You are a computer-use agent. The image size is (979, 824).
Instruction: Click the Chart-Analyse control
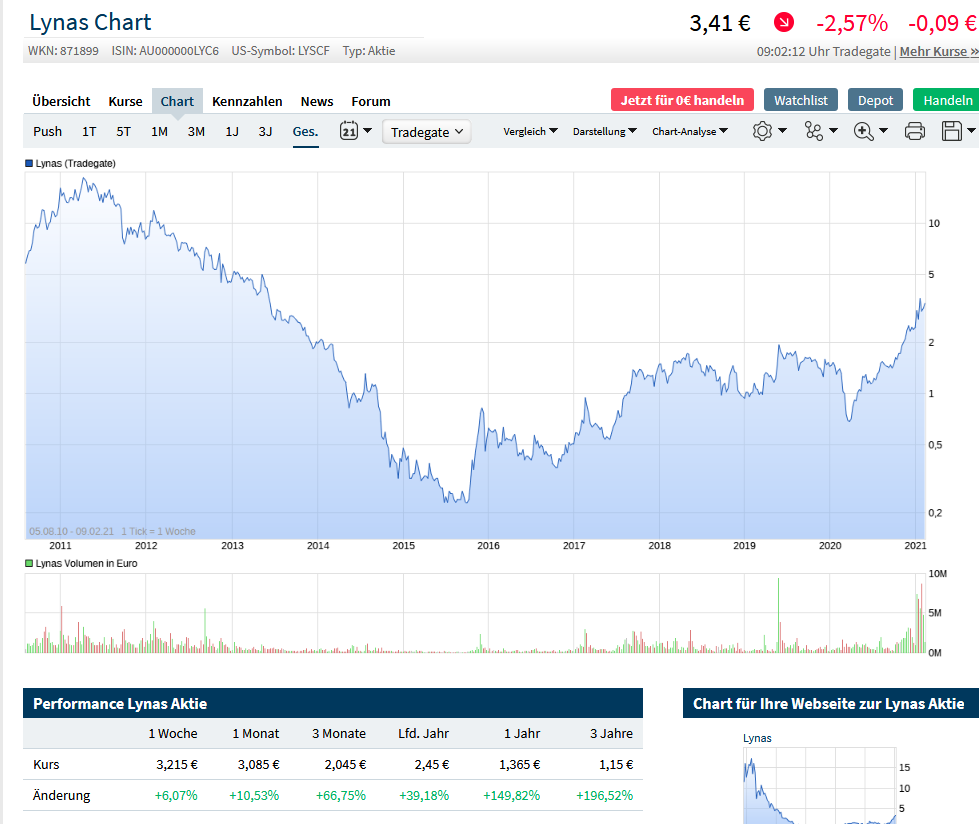click(x=689, y=131)
